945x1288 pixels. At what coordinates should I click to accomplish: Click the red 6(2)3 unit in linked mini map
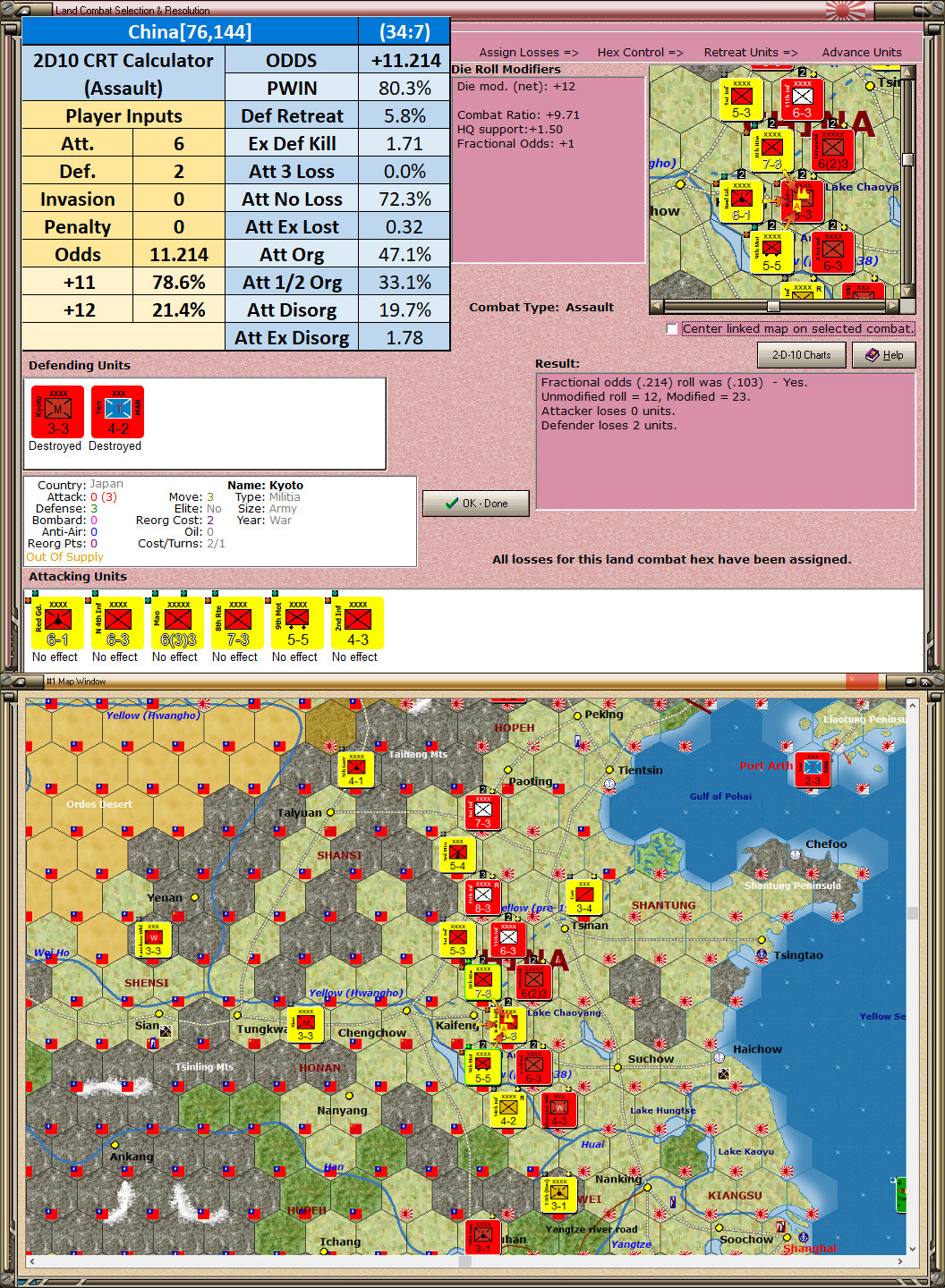832,150
